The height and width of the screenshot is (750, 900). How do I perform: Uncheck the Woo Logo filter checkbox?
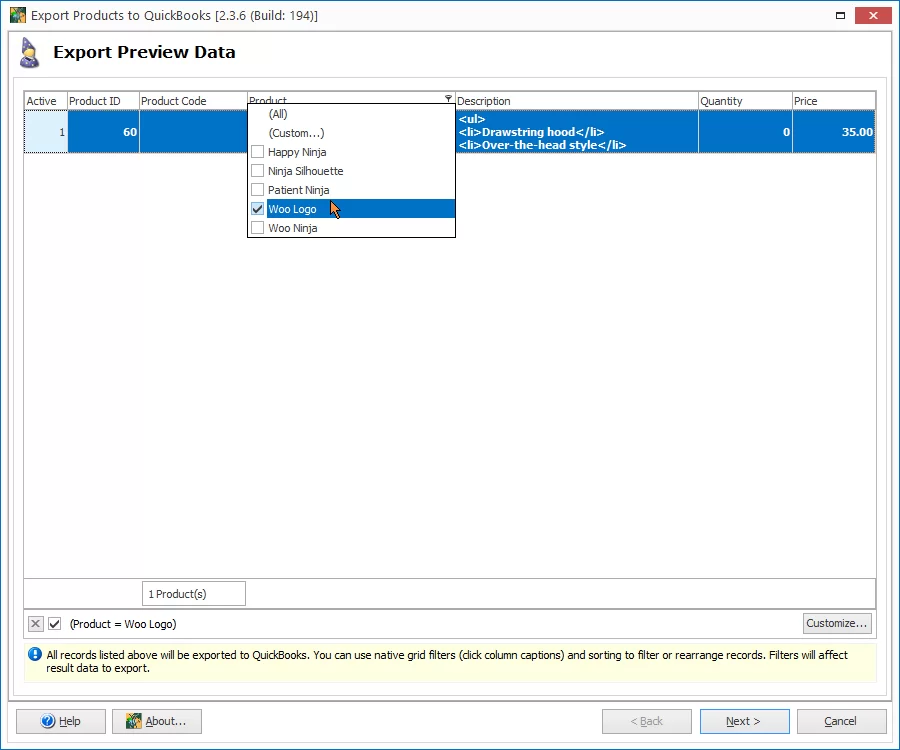click(258, 209)
